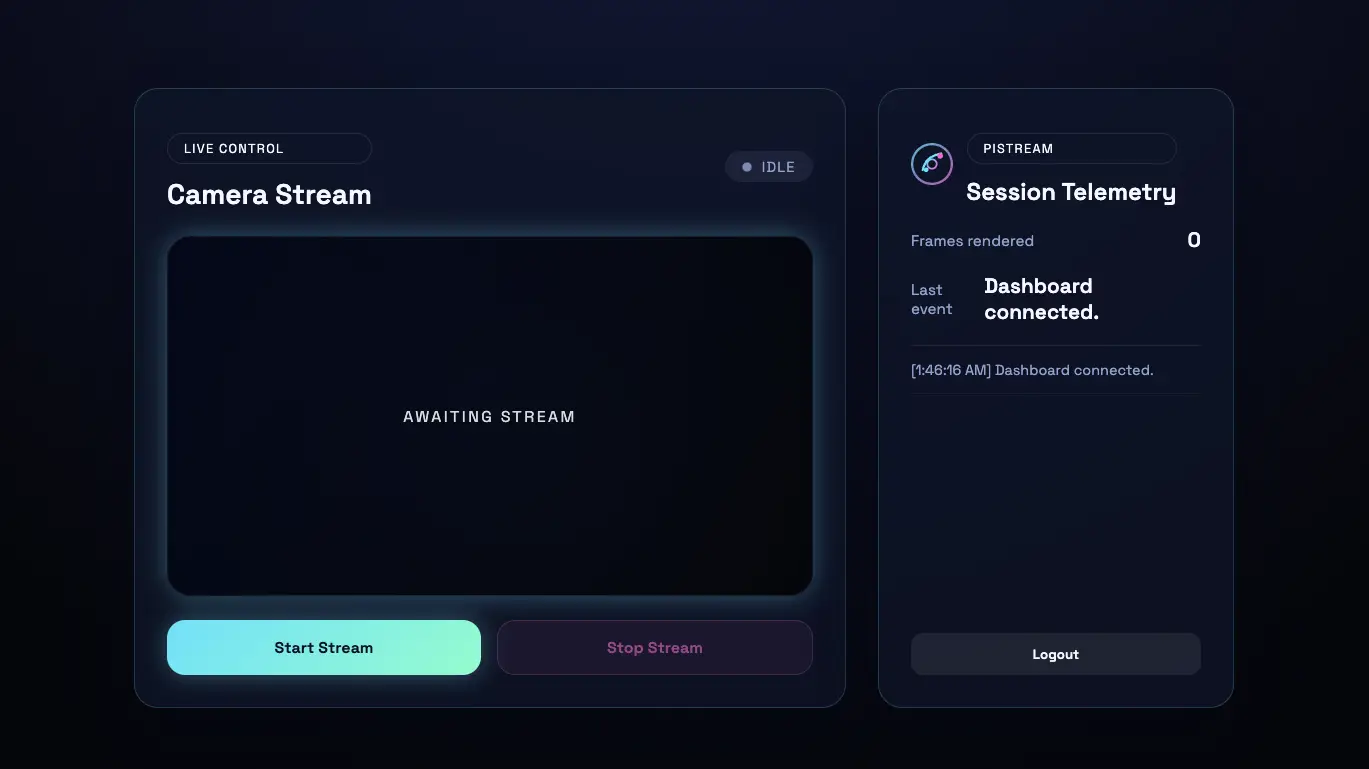
Task: Click the Session Telemetry heading
Action: point(1070,192)
